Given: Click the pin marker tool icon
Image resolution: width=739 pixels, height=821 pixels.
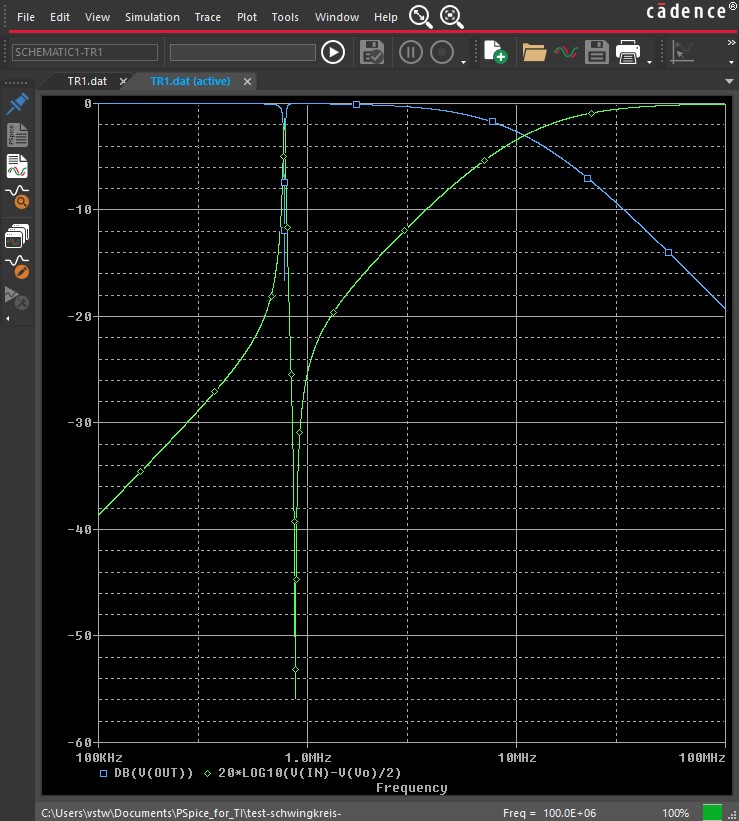Looking at the screenshot, I should pos(17,103).
